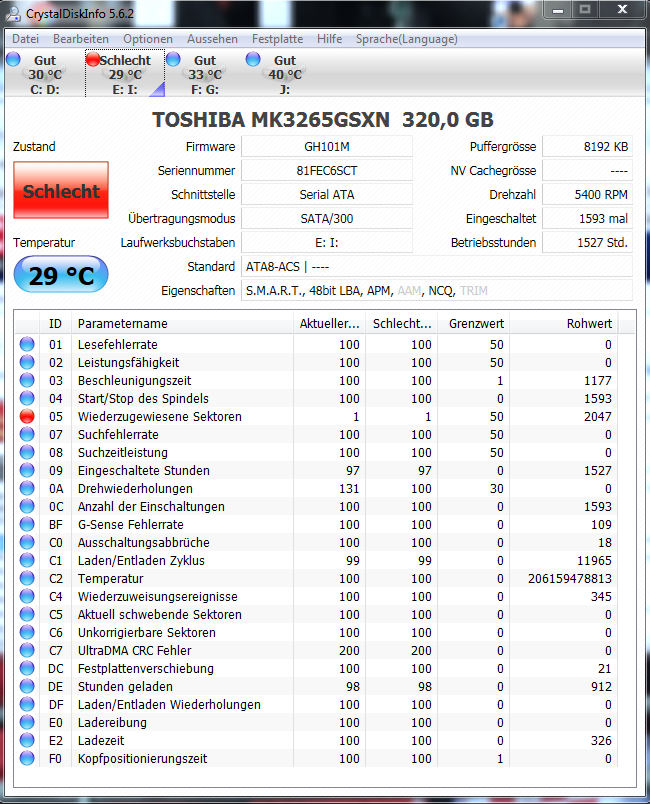
Task: Click the status icon for Start/Stop des Spindels
Action: 27,398
